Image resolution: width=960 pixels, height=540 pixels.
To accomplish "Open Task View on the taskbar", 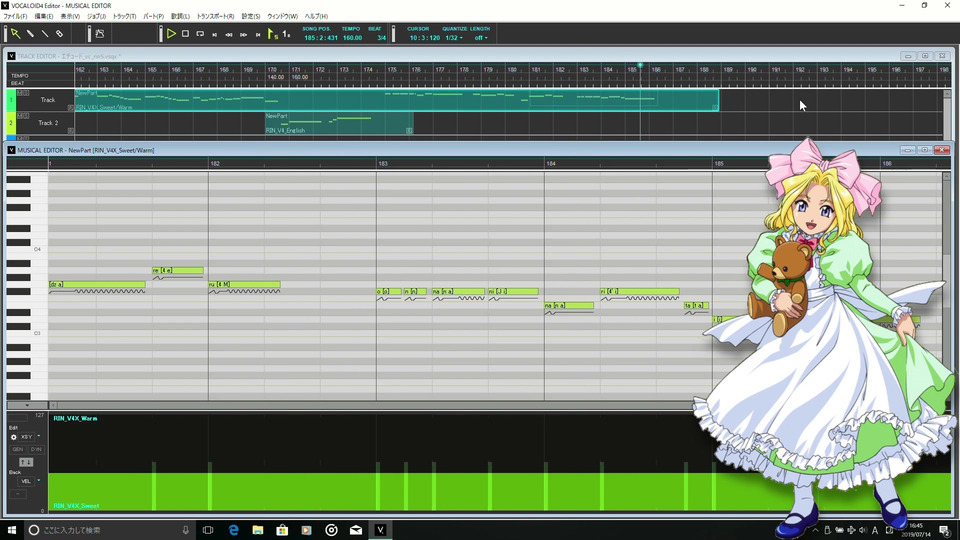I will [208, 530].
